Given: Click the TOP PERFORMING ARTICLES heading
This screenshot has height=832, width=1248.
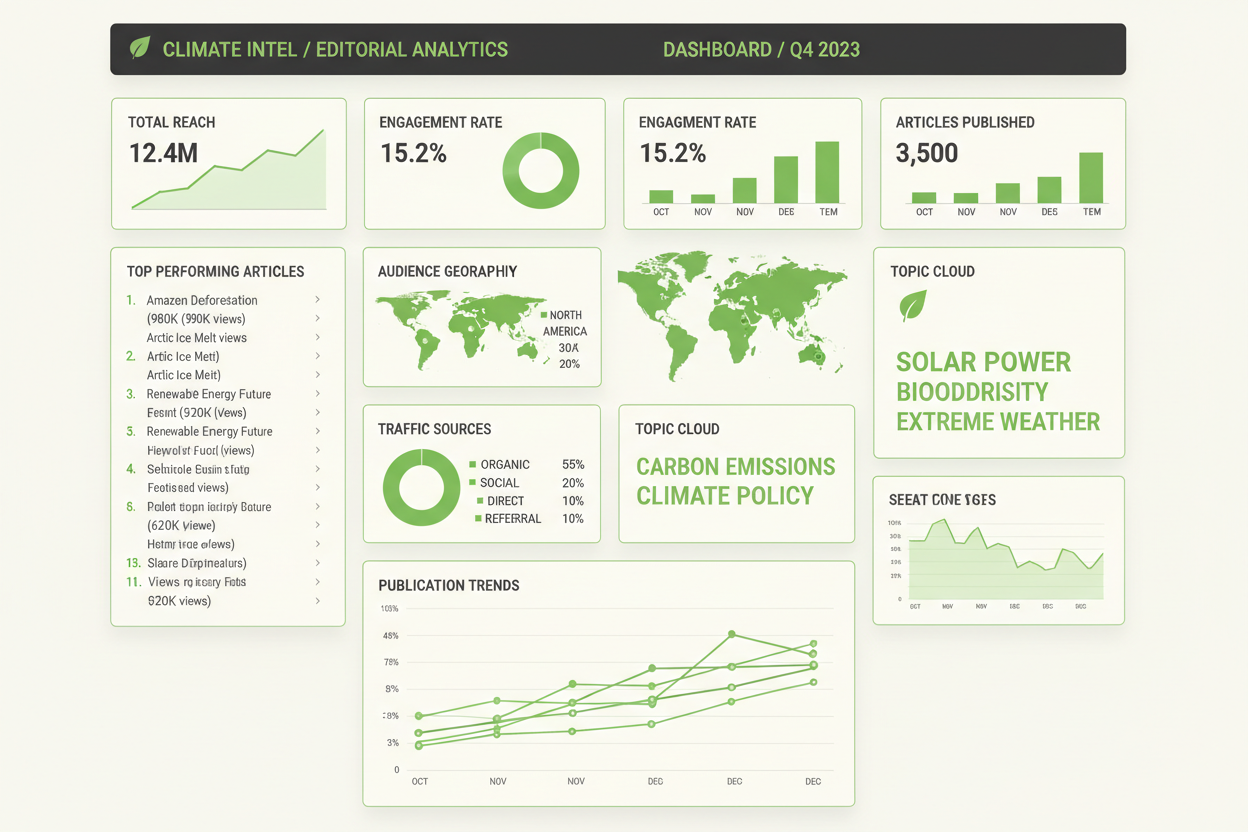Looking at the screenshot, I should coord(216,271).
